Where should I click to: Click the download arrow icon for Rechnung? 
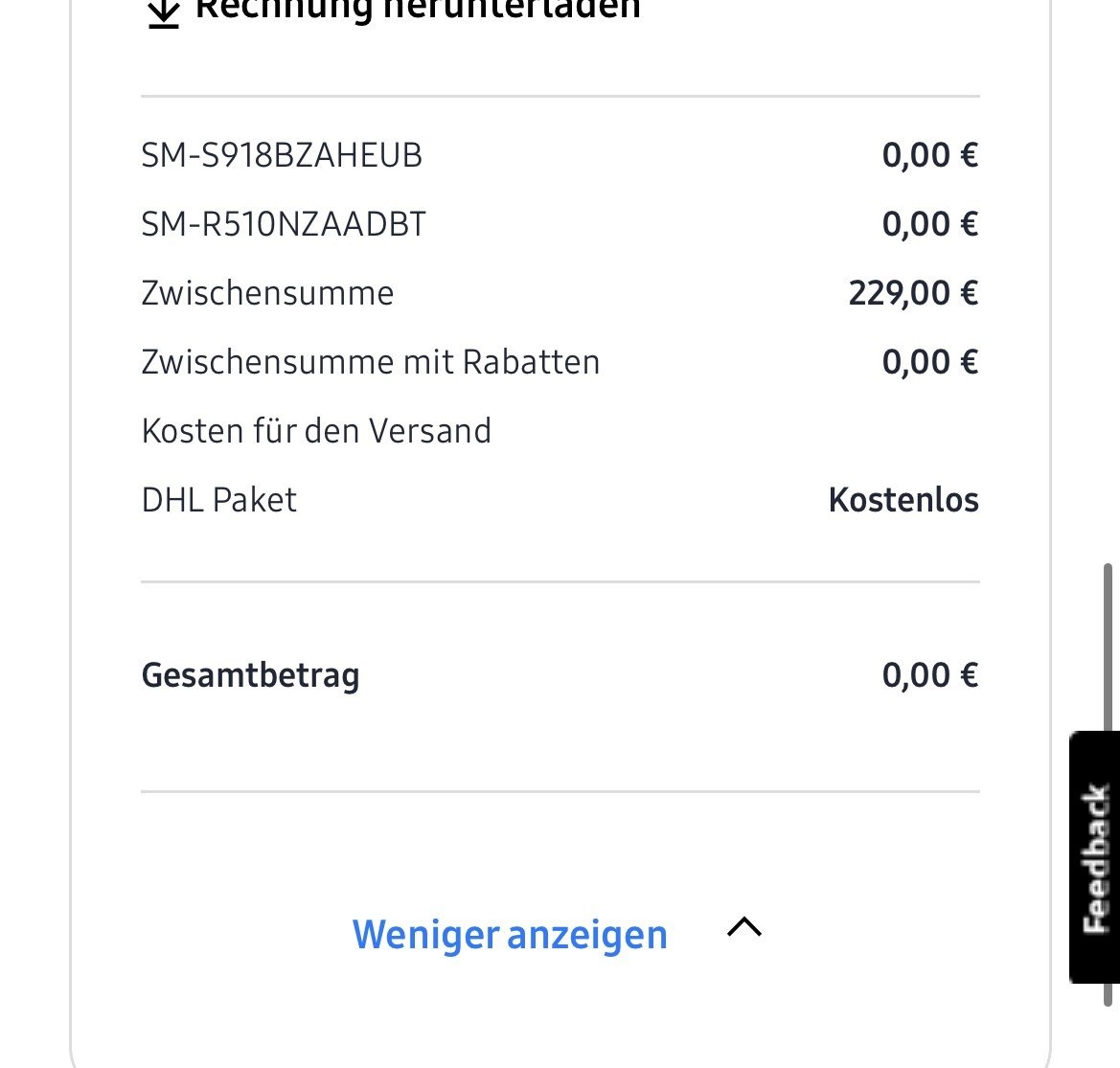pyautogui.click(x=164, y=12)
